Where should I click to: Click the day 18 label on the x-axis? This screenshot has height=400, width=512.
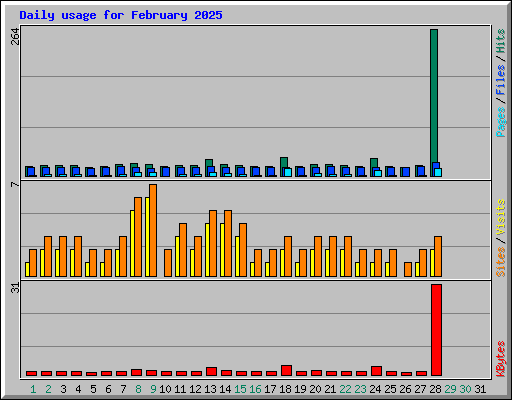pyautogui.click(x=285, y=389)
